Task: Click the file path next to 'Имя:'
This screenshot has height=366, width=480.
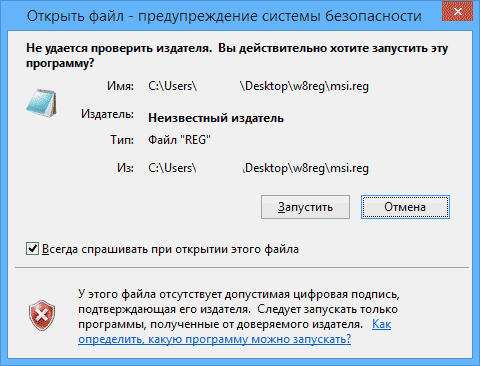Action: click(x=258, y=86)
